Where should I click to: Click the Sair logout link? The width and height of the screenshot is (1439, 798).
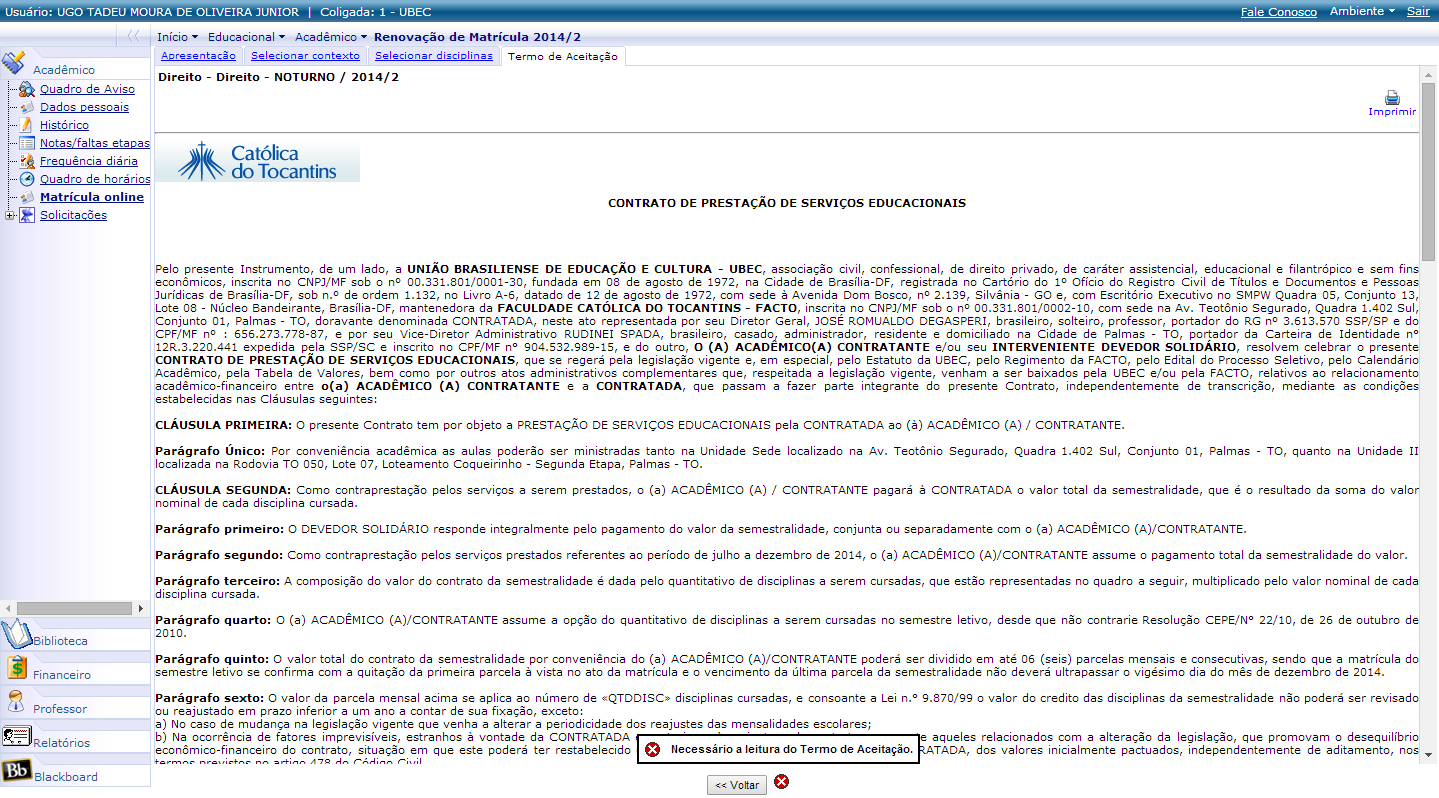pyautogui.click(x=1418, y=11)
